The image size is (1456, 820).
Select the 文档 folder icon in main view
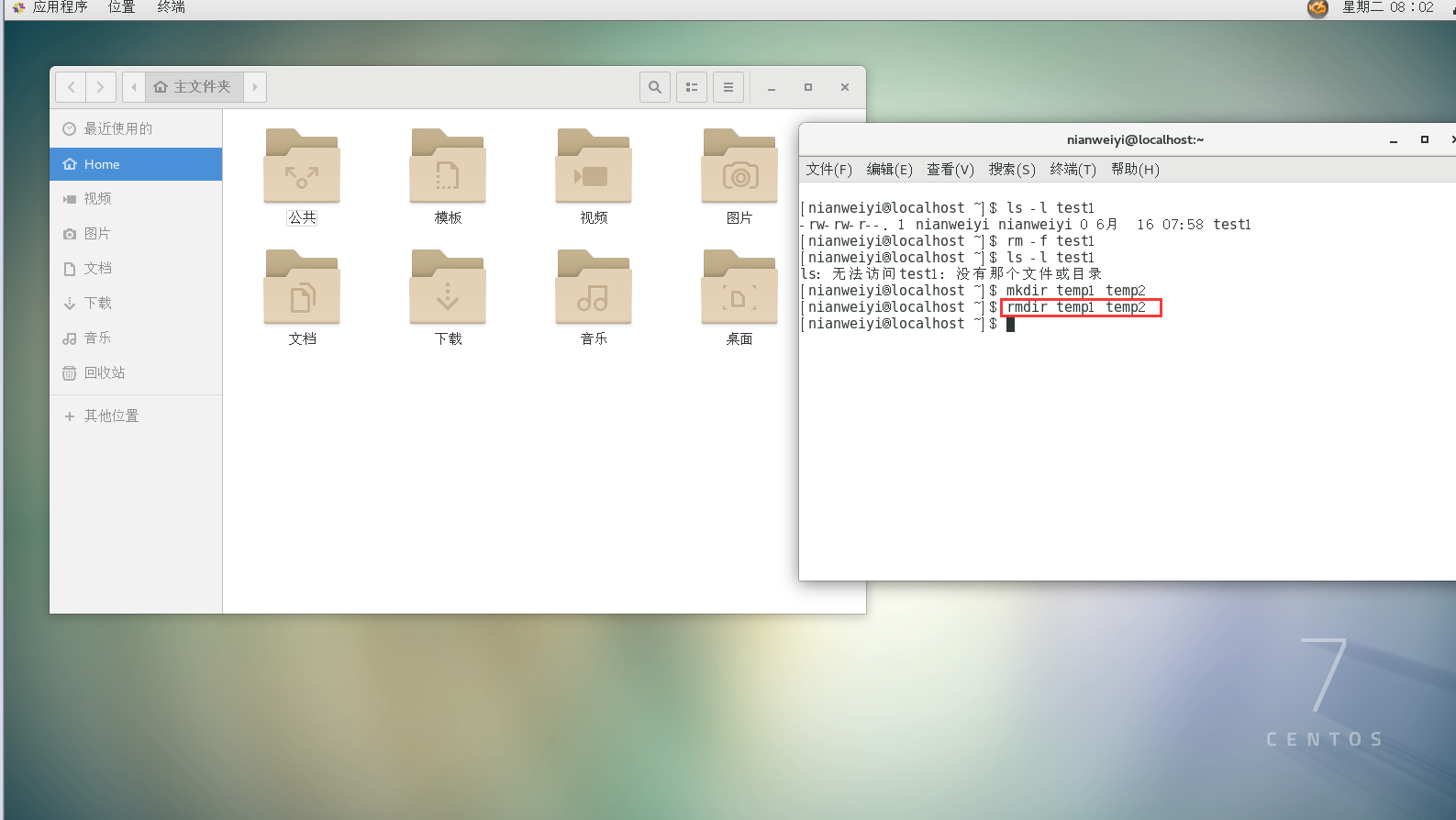pos(302,287)
